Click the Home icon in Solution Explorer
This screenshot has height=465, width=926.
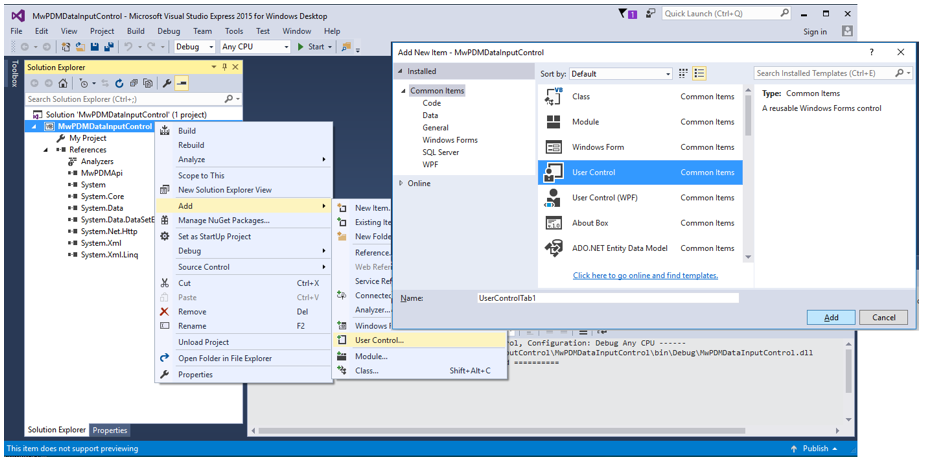[63, 84]
